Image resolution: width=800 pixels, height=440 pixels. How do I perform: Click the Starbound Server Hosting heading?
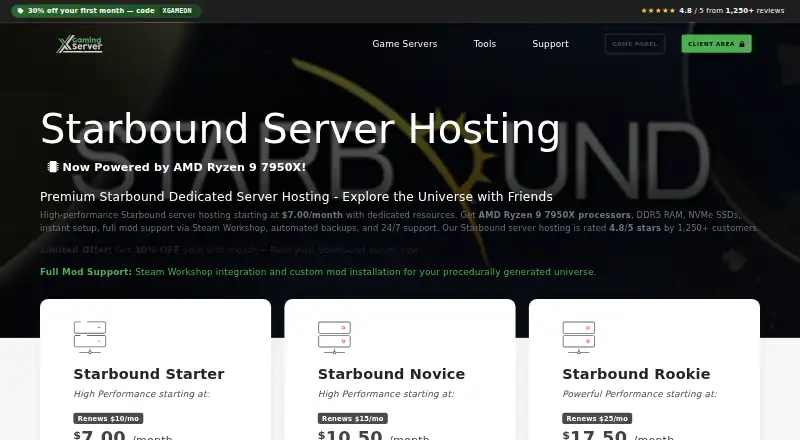(x=300, y=129)
